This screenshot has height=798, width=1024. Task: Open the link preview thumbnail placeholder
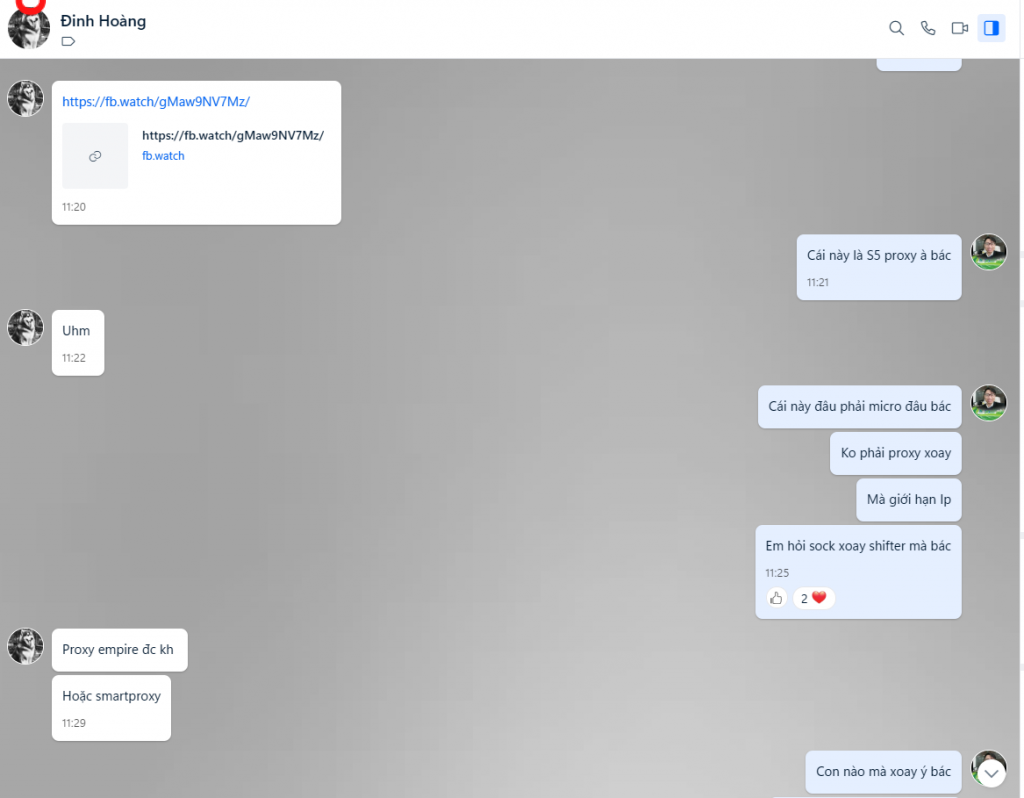point(95,156)
